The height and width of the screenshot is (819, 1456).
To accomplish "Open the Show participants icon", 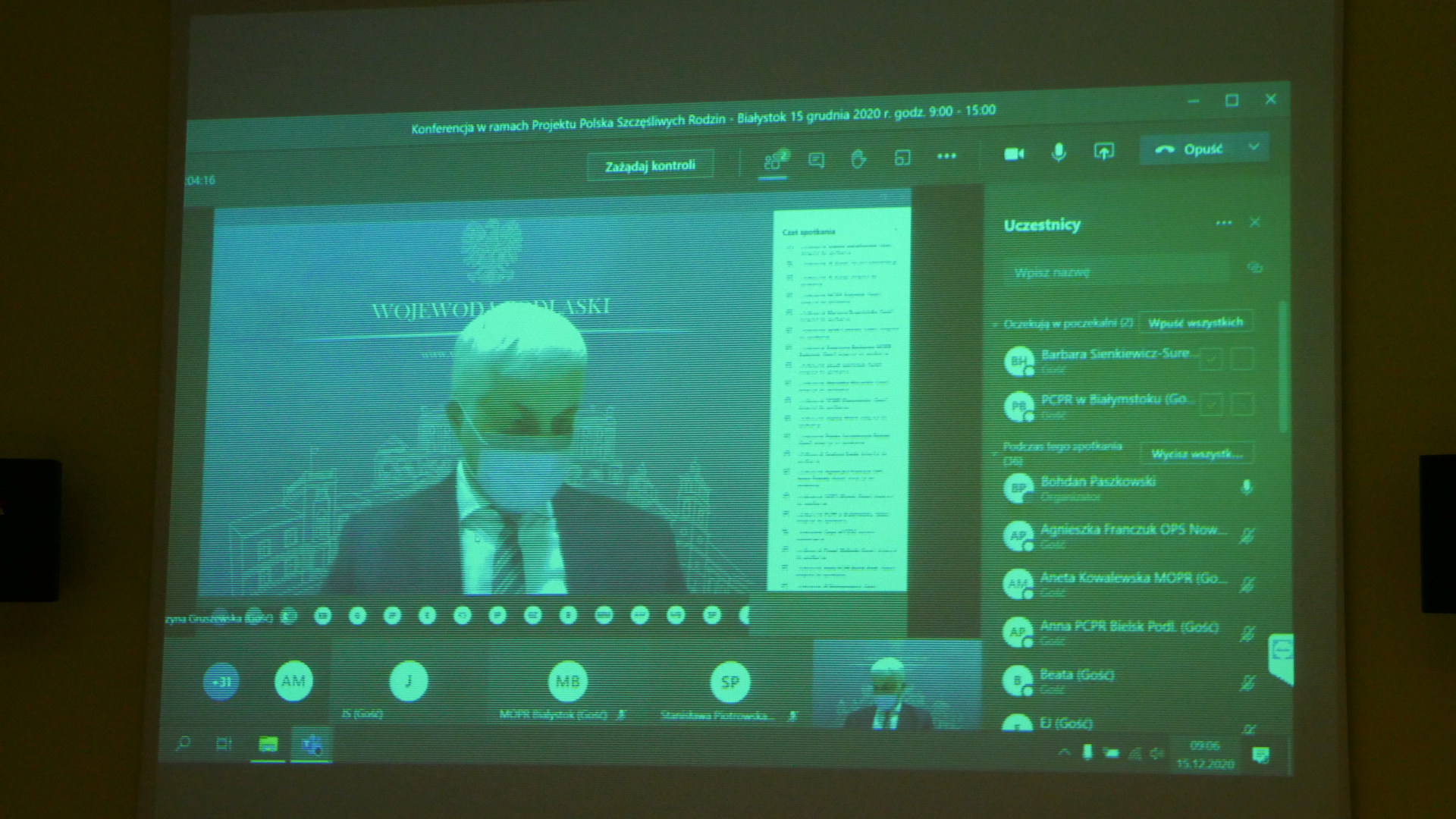I will 773,160.
